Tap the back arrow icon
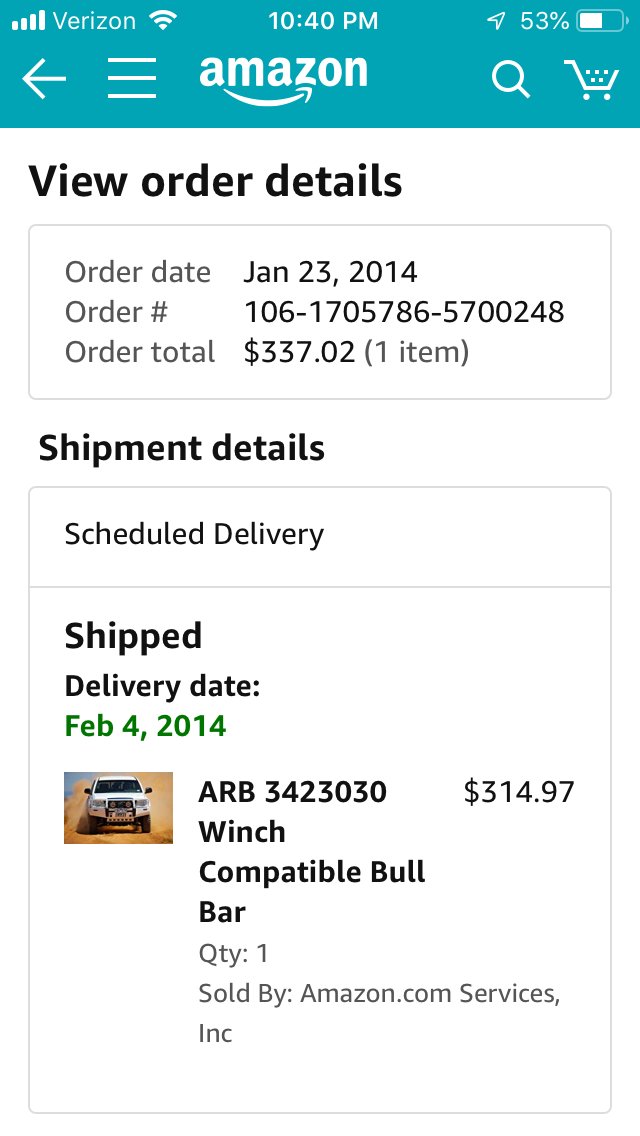 pyautogui.click(x=44, y=78)
